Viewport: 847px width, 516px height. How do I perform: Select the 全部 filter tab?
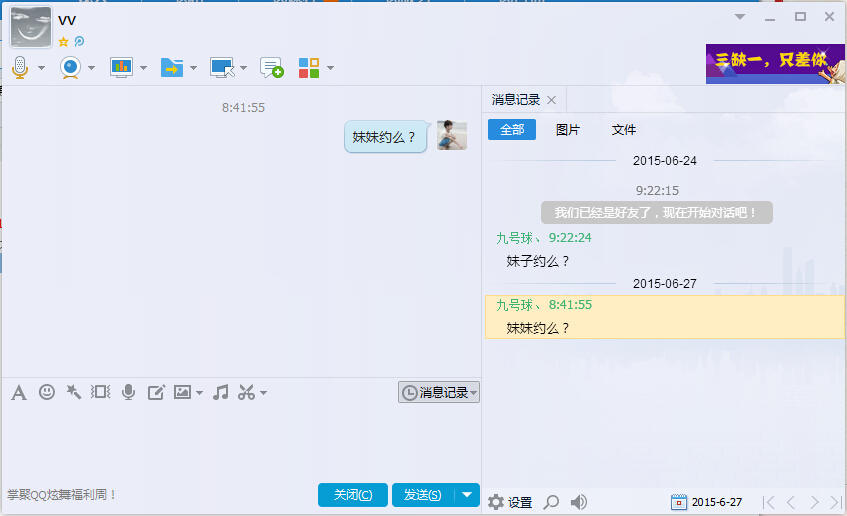pyautogui.click(x=512, y=130)
